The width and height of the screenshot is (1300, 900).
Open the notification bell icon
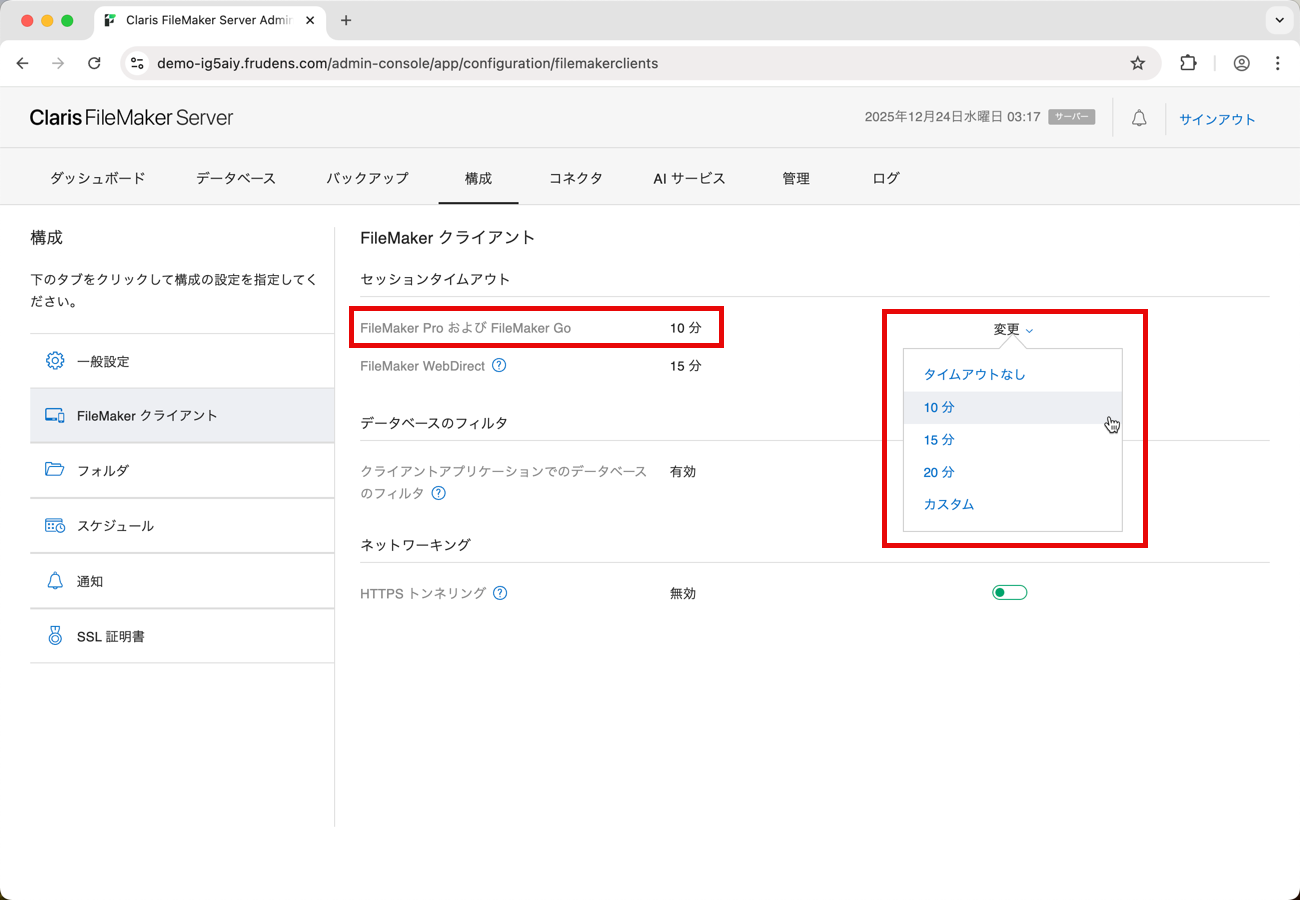point(1139,118)
